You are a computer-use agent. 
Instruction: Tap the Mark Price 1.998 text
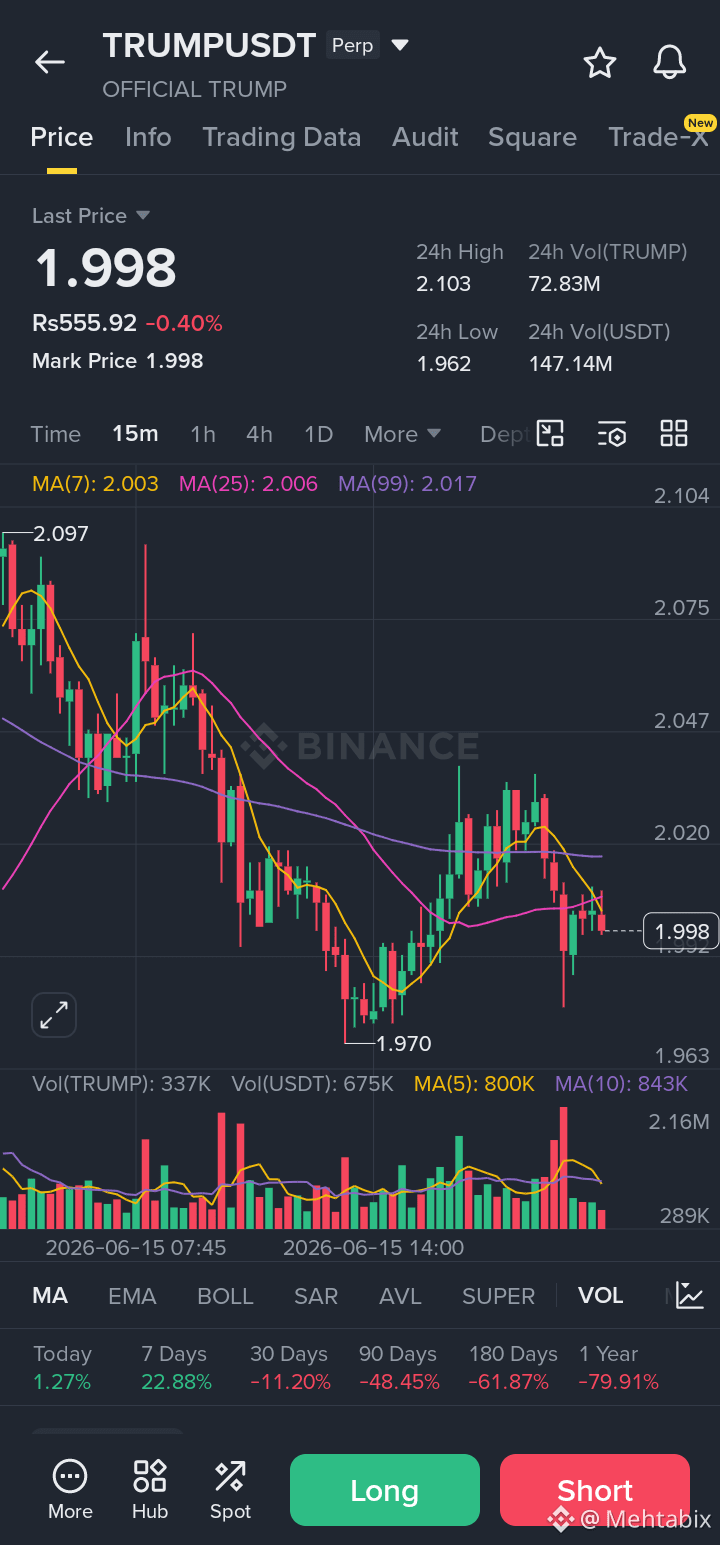pos(117,361)
